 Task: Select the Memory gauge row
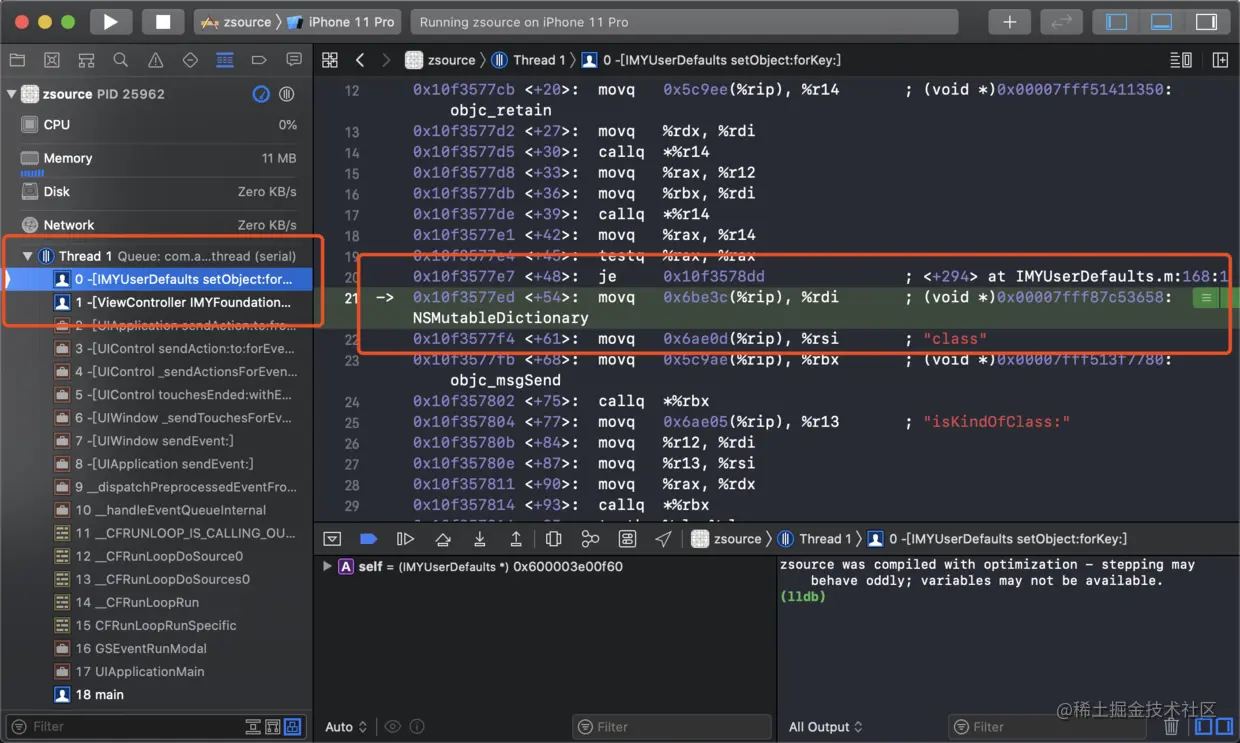(x=157, y=160)
